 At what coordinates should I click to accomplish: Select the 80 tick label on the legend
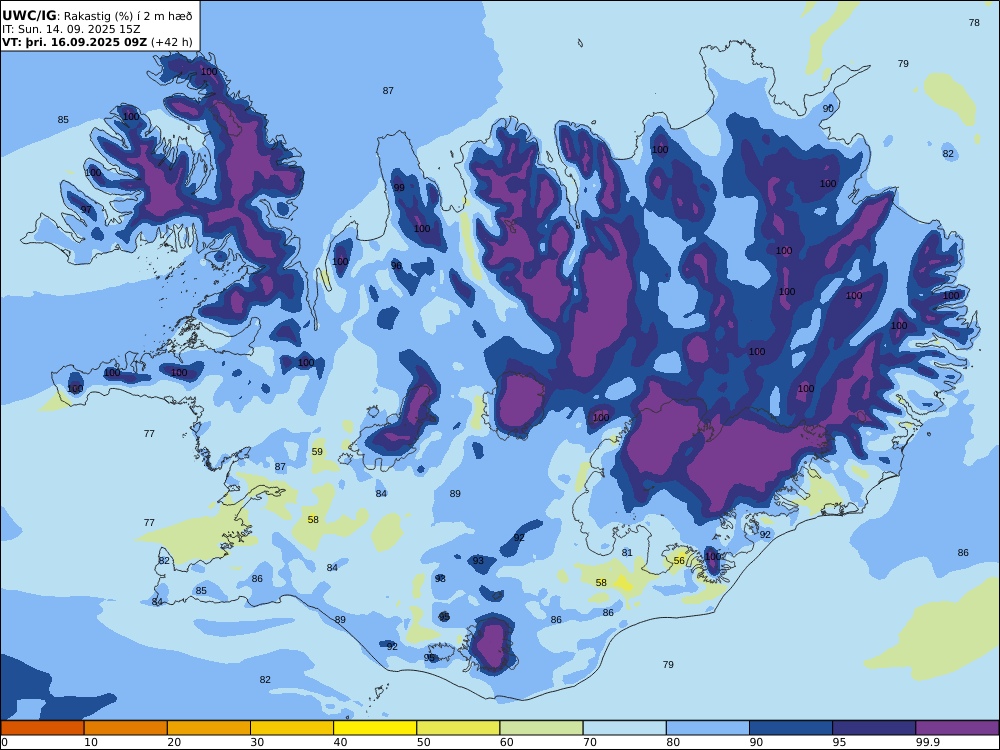tap(673, 742)
